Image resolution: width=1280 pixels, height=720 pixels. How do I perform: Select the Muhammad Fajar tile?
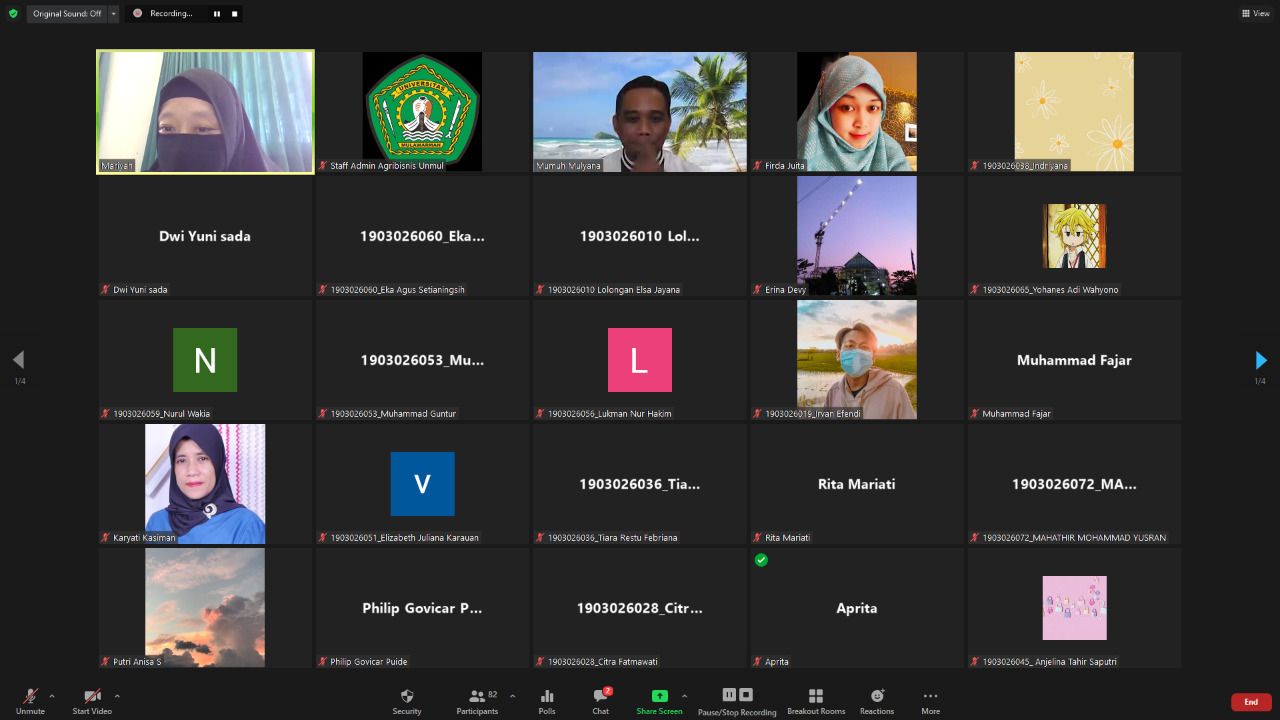pos(1074,360)
